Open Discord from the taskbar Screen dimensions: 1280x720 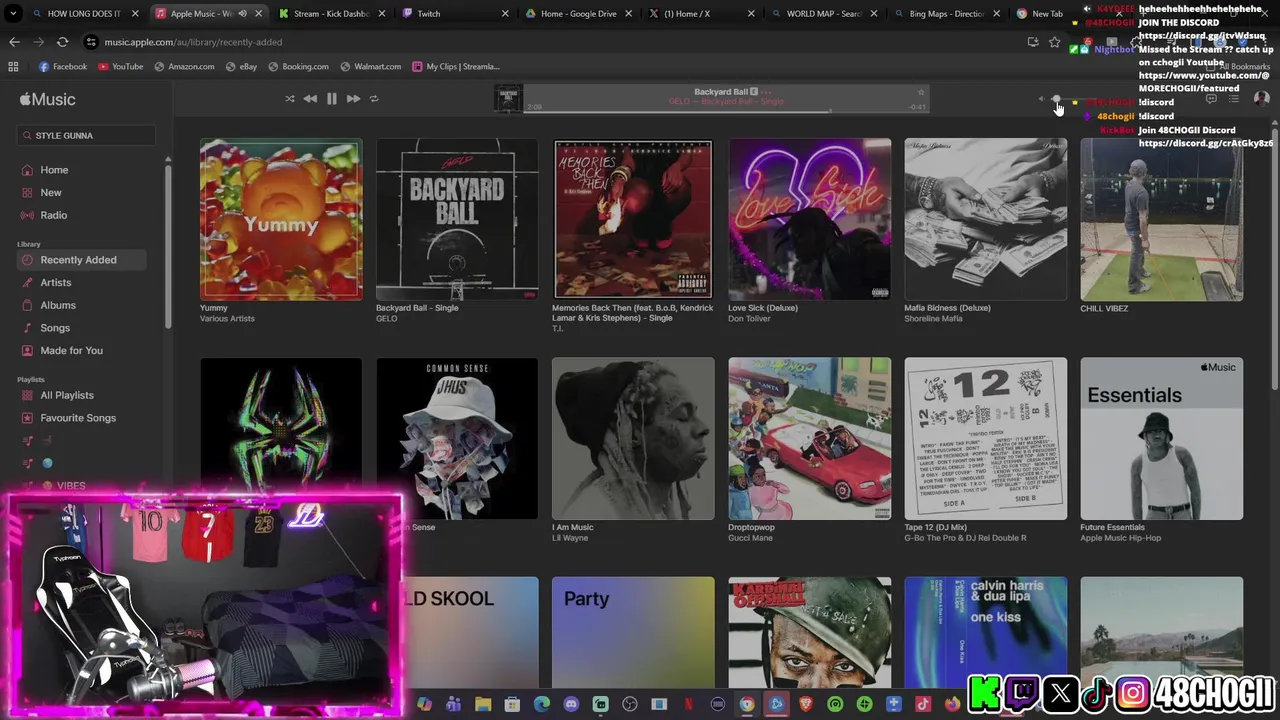[x=571, y=705]
